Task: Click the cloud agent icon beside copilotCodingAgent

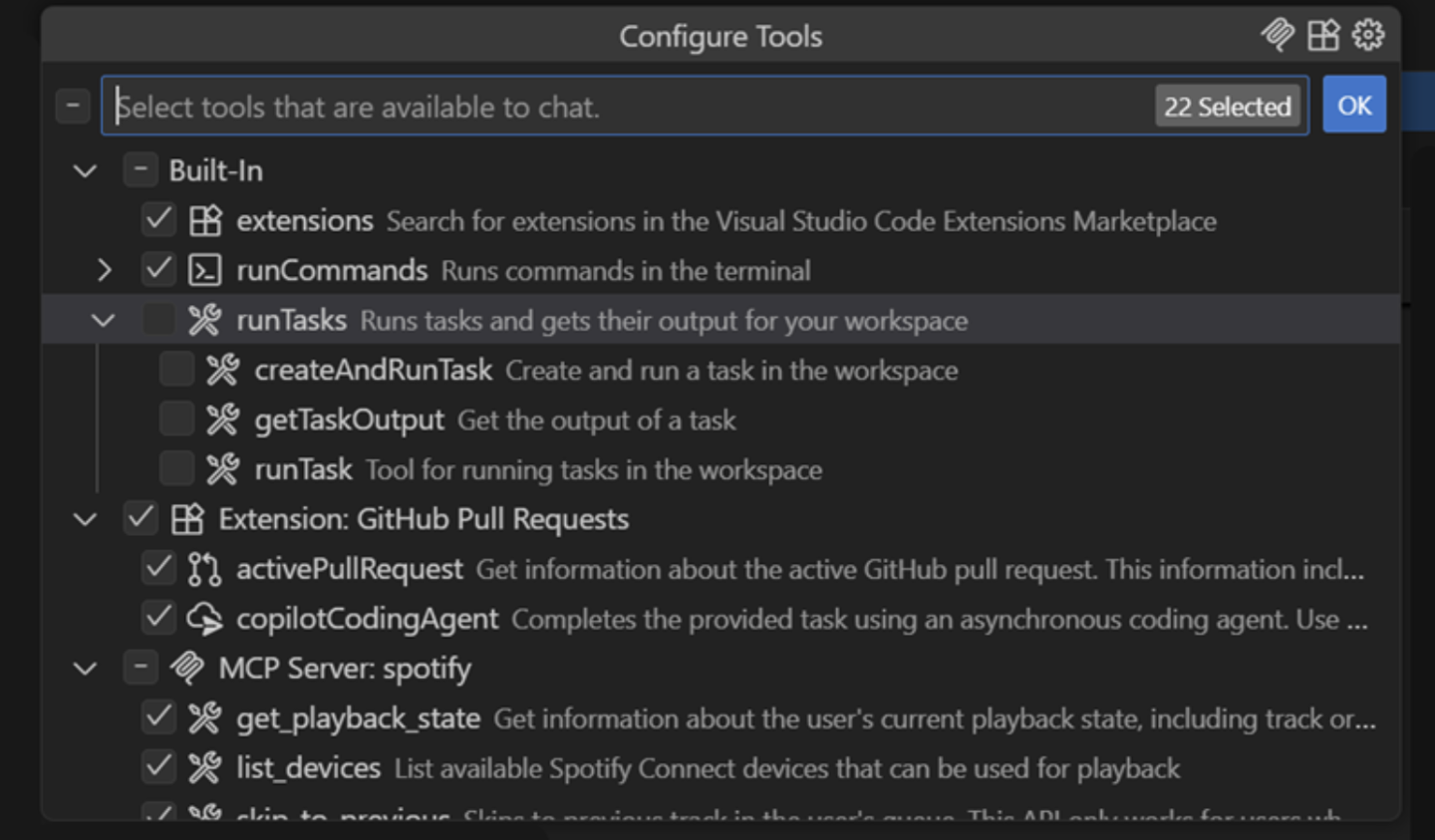Action: [204, 619]
